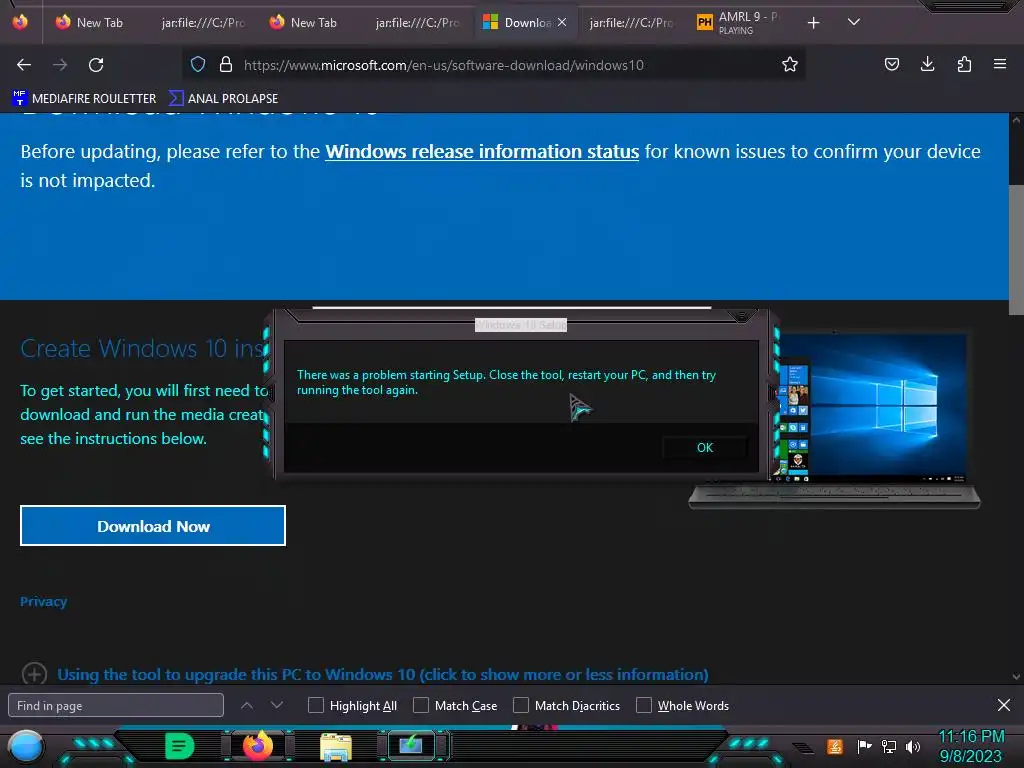List all tabs with the chevron

[854, 22]
